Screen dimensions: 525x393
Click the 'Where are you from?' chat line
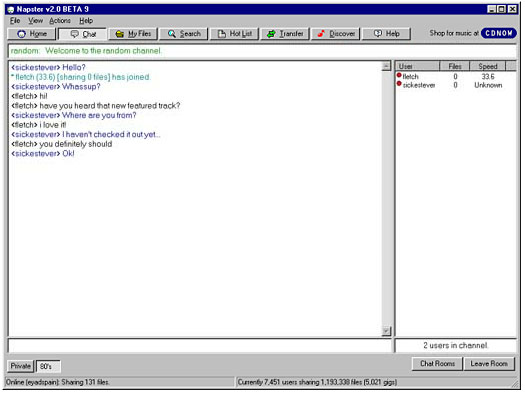(x=74, y=115)
